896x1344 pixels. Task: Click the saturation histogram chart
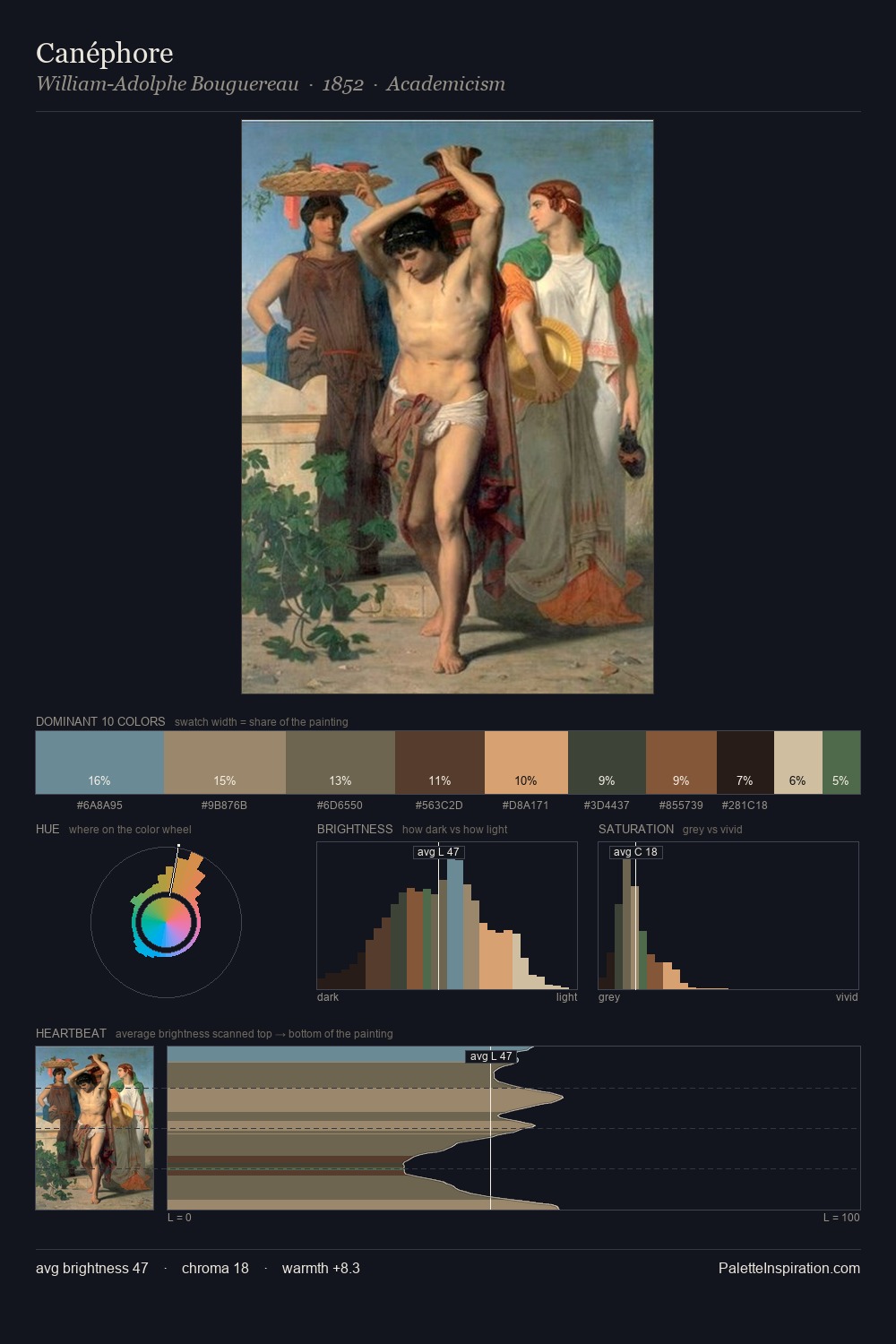point(728,916)
